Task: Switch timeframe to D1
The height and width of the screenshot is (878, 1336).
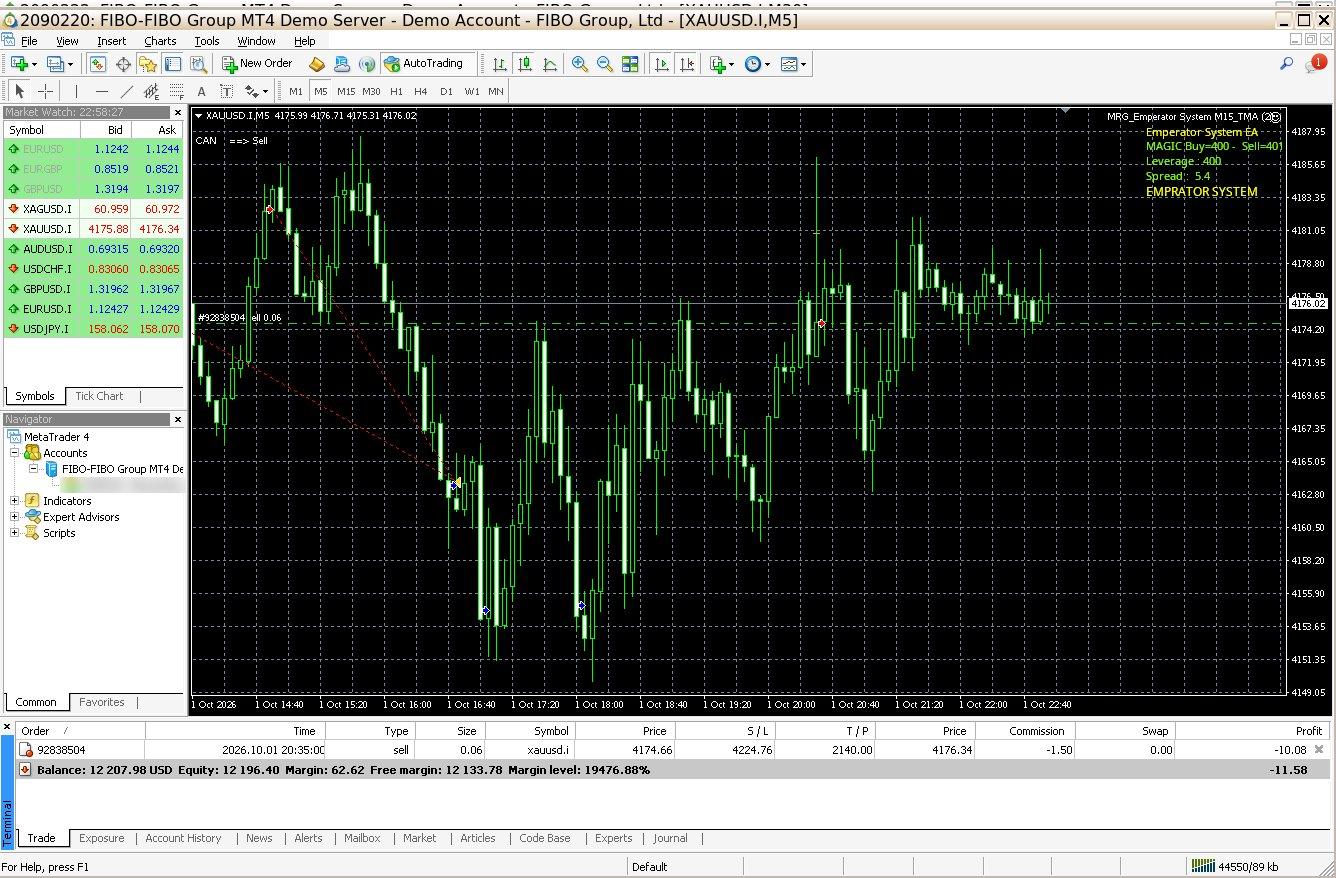Action: pyautogui.click(x=446, y=91)
